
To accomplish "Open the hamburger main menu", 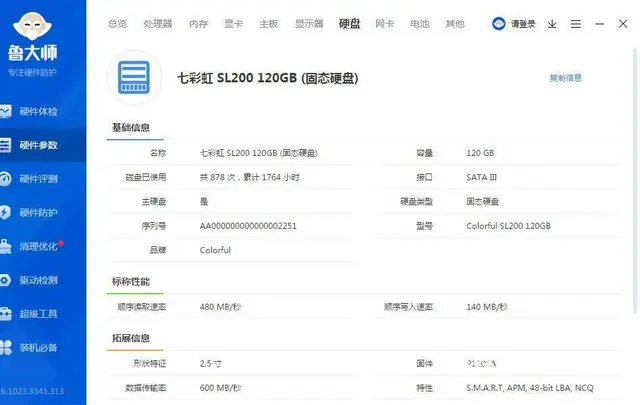I will point(577,23).
